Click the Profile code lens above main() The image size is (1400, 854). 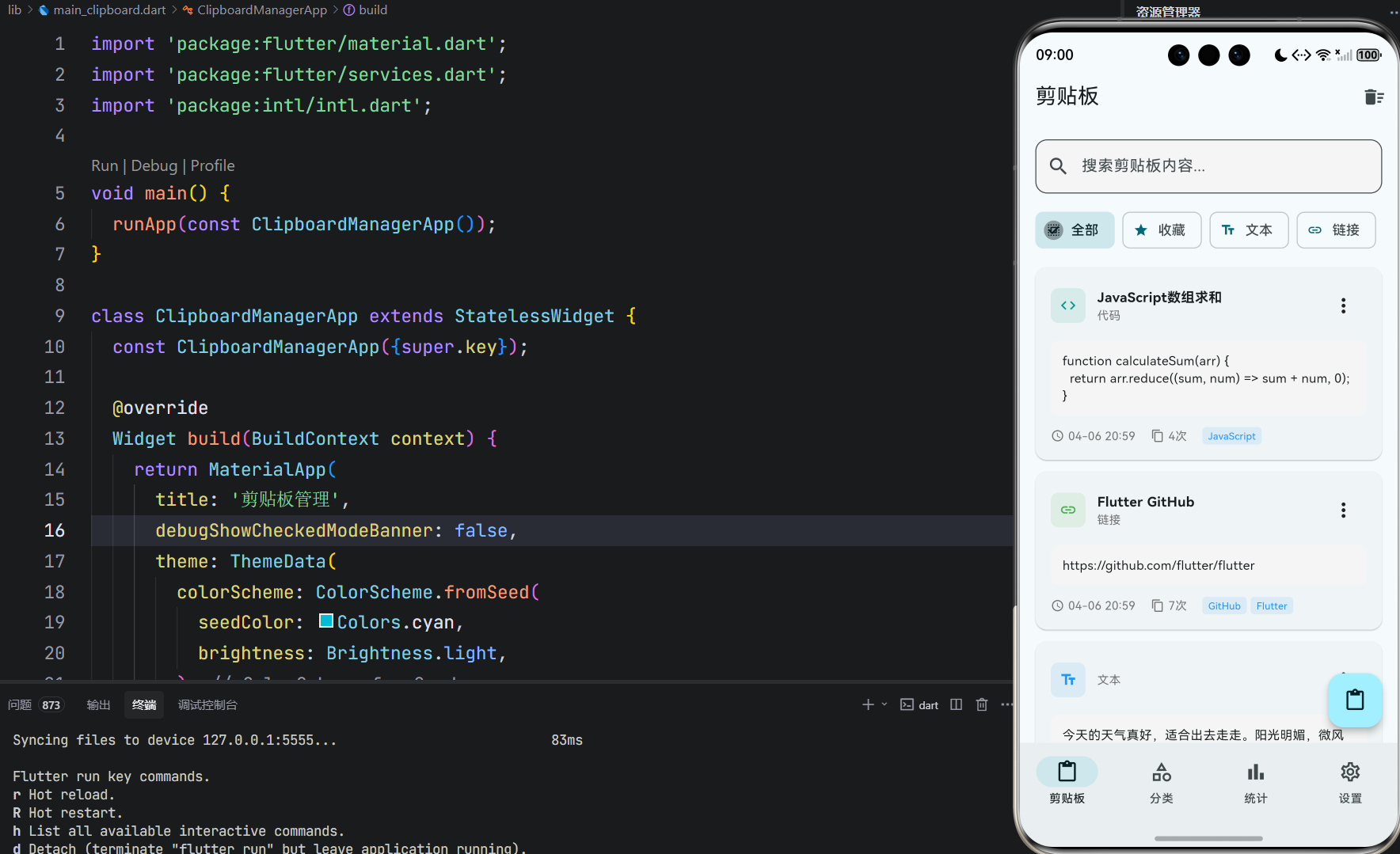click(x=212, y=165)
